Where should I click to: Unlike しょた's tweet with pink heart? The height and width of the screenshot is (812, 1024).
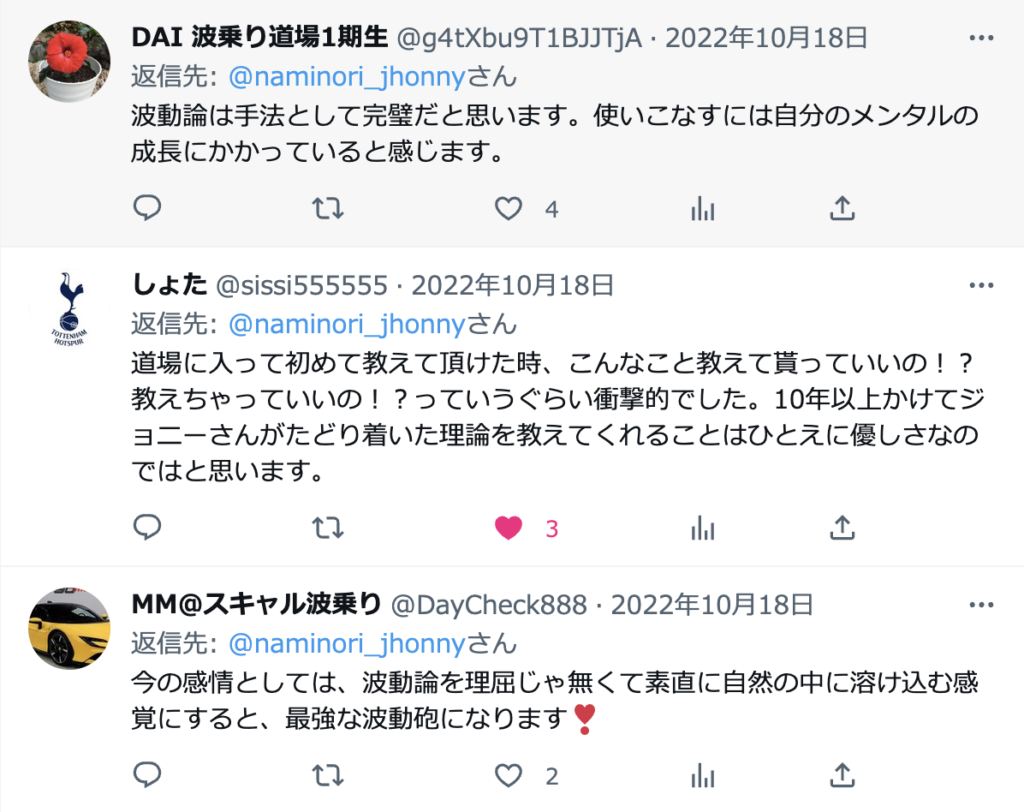(508, 527)
